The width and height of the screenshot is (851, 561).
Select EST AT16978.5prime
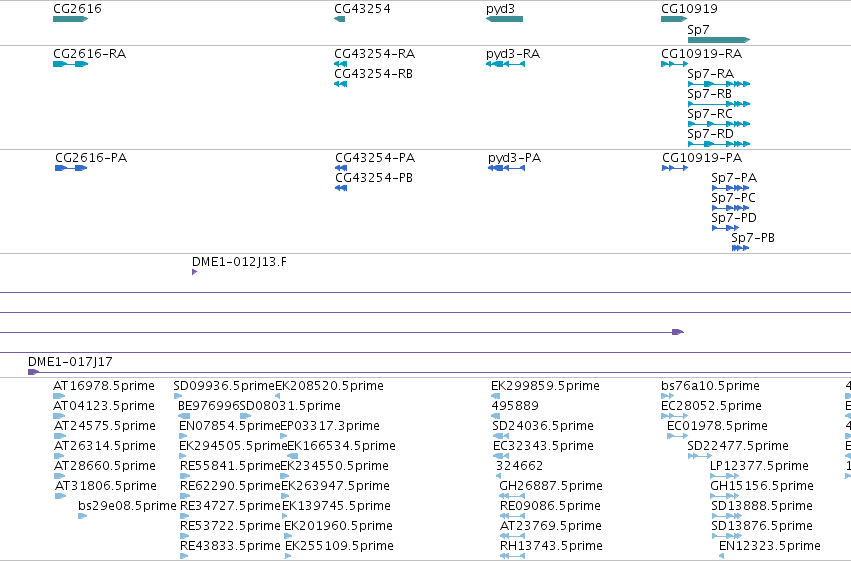[59, 396]
